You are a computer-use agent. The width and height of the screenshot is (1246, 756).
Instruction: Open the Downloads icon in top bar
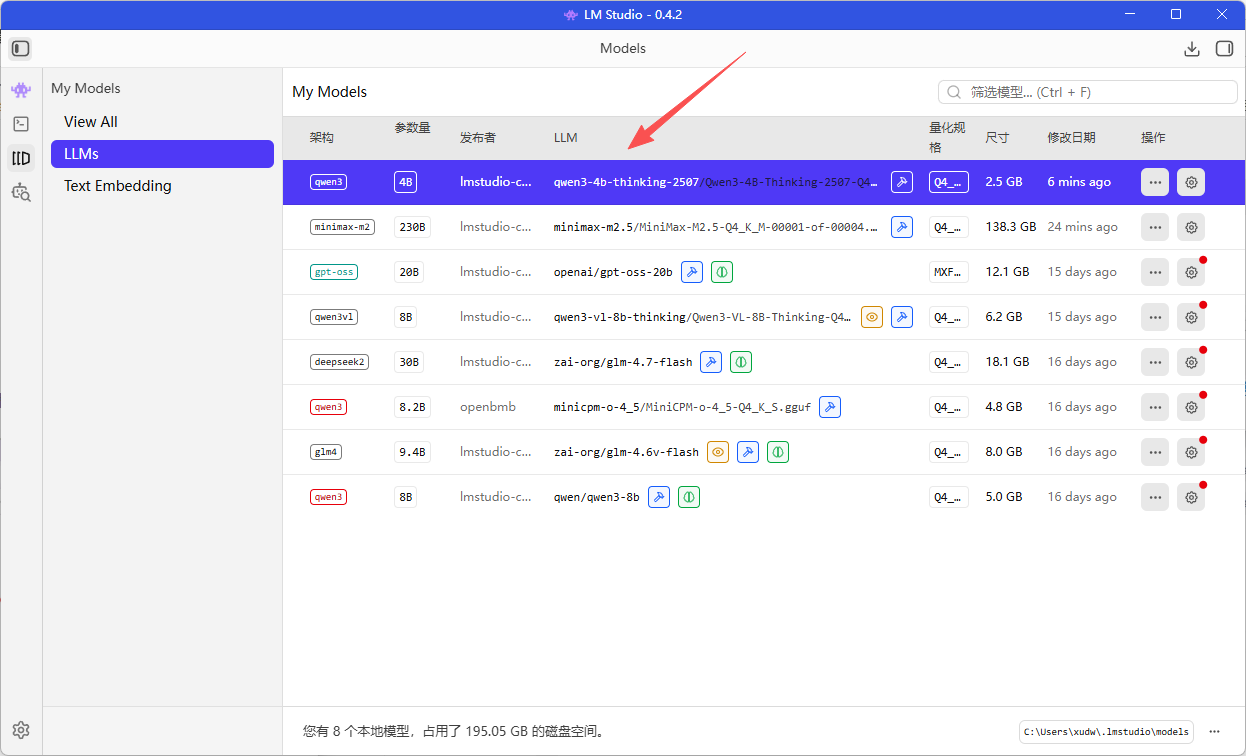[1192, 48]
